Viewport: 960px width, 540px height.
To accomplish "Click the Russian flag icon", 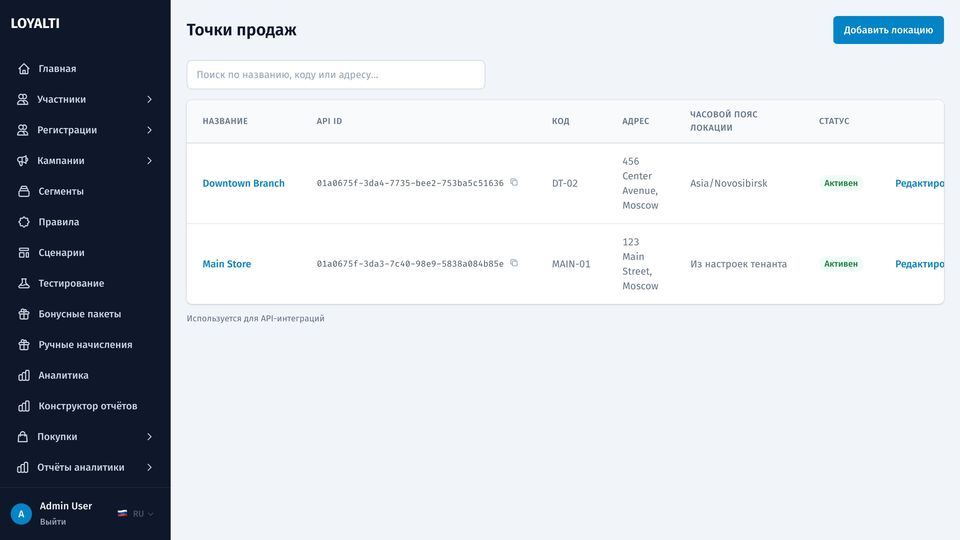I will [122, 514].
